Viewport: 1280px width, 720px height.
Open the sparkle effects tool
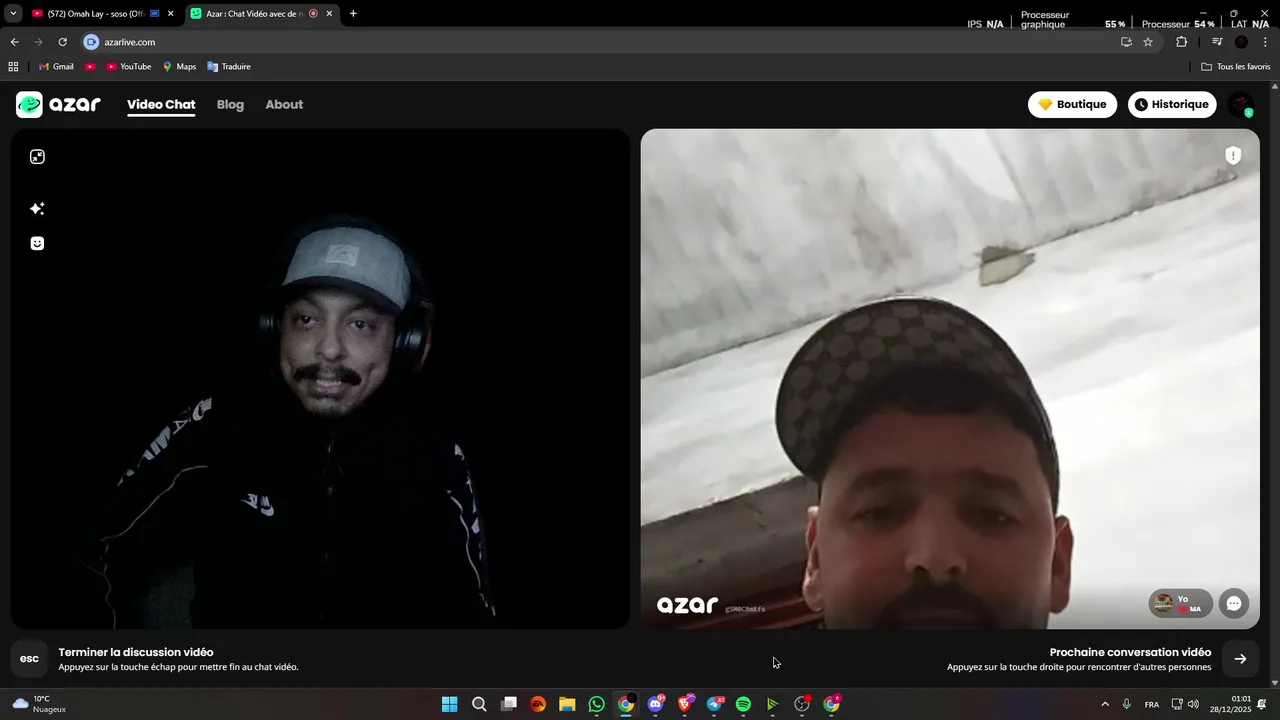coord(37,209)
